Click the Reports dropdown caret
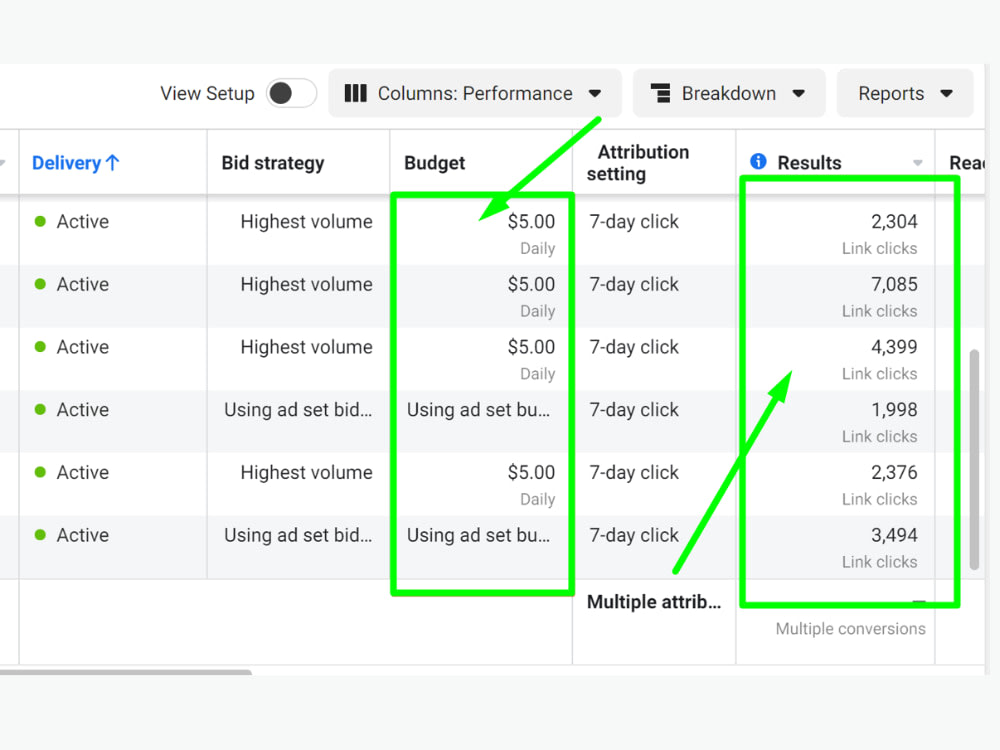Screen dimensions: 1000x750 pyautogui.click(x=946, y=94)
